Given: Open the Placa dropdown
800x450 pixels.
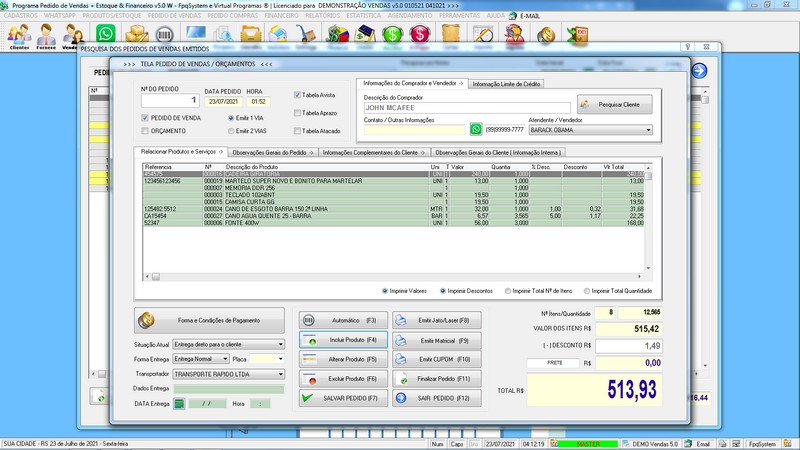Looking at the screenshot, I should [281, 359].
